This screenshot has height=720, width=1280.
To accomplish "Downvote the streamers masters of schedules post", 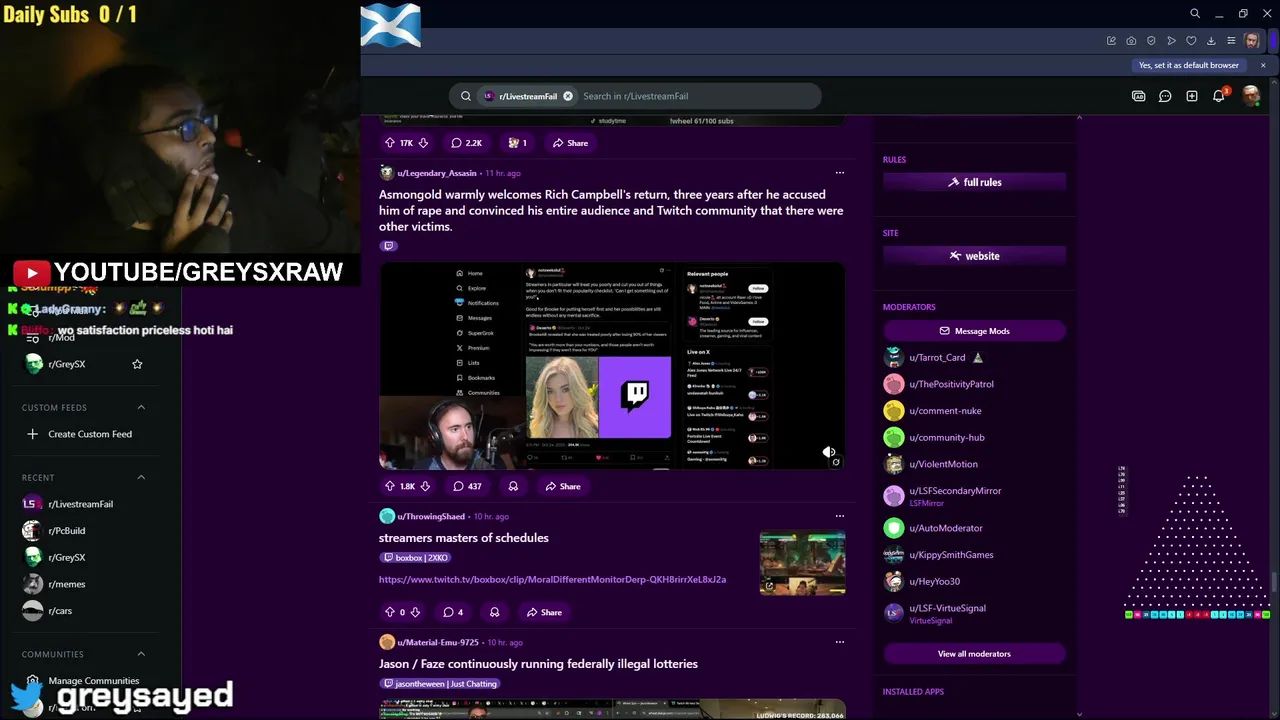I will (415, 612).
